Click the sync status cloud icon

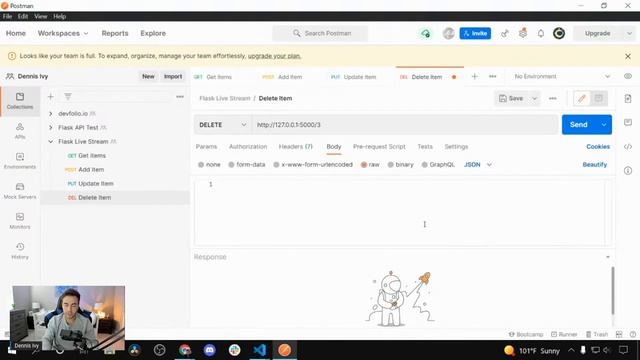tap(425, 33)
